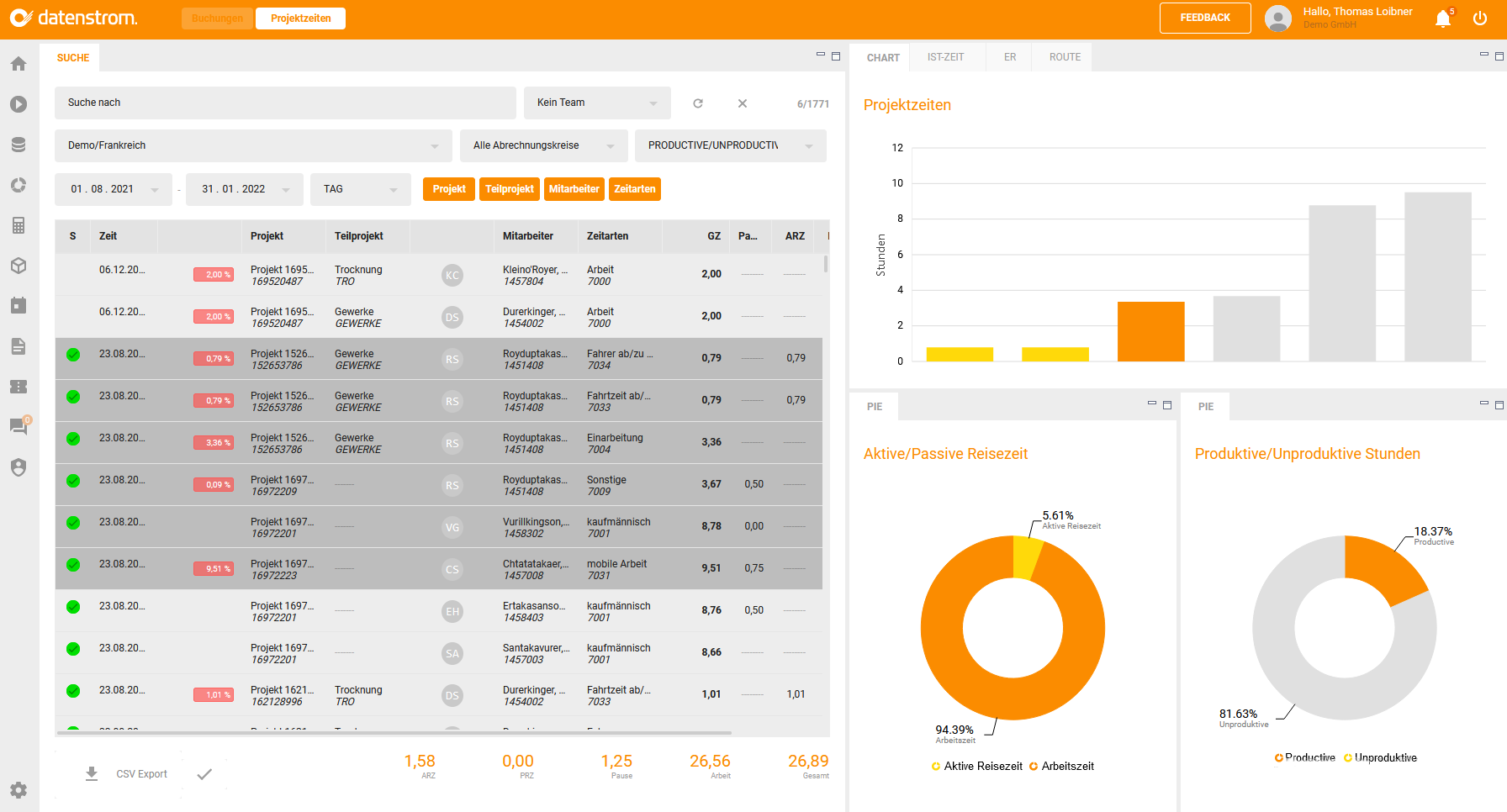
Task: Open the Home icon in the sidebar
Action: point(18,63)
